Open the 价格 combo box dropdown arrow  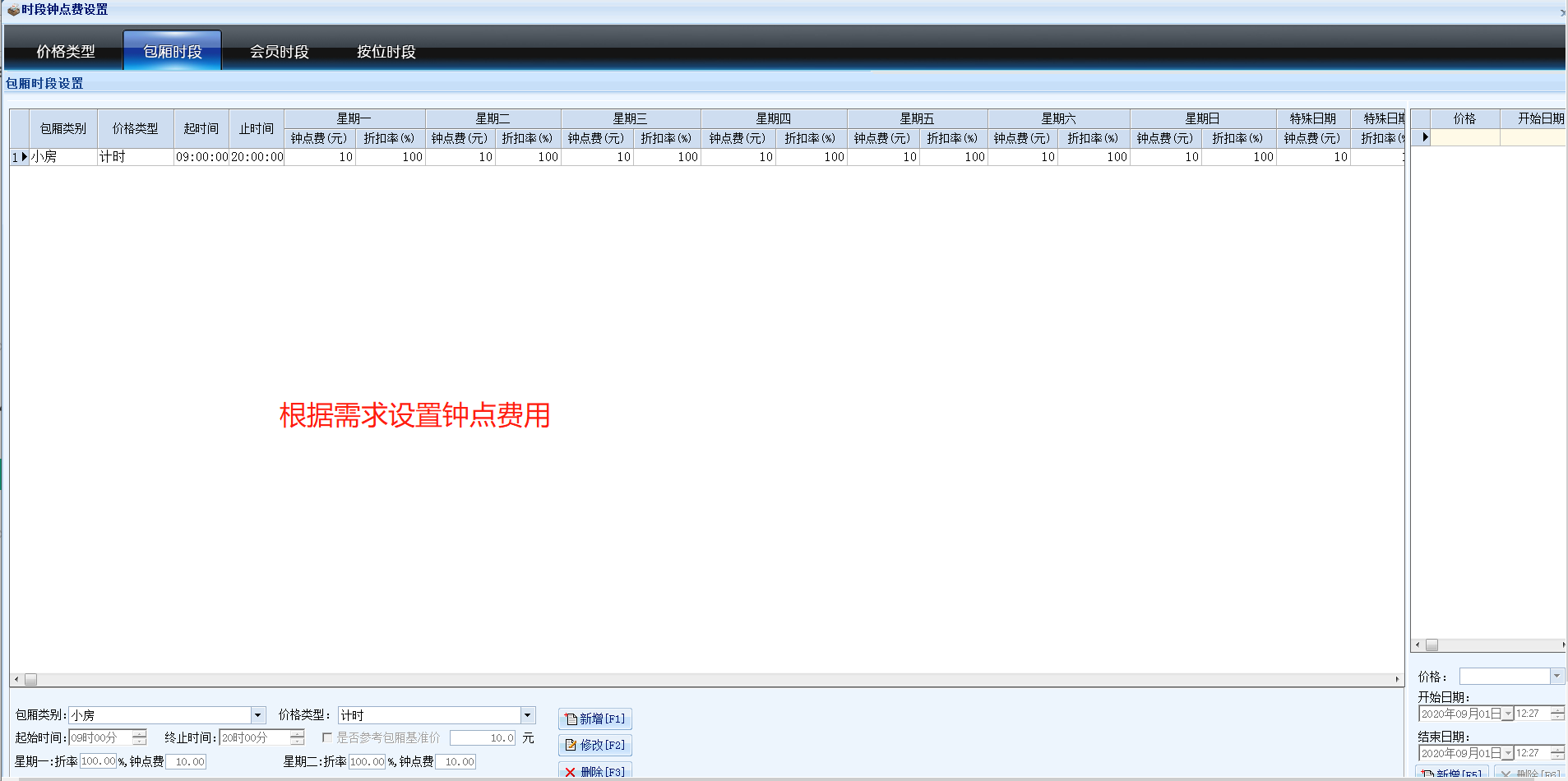coord(1556,676)
